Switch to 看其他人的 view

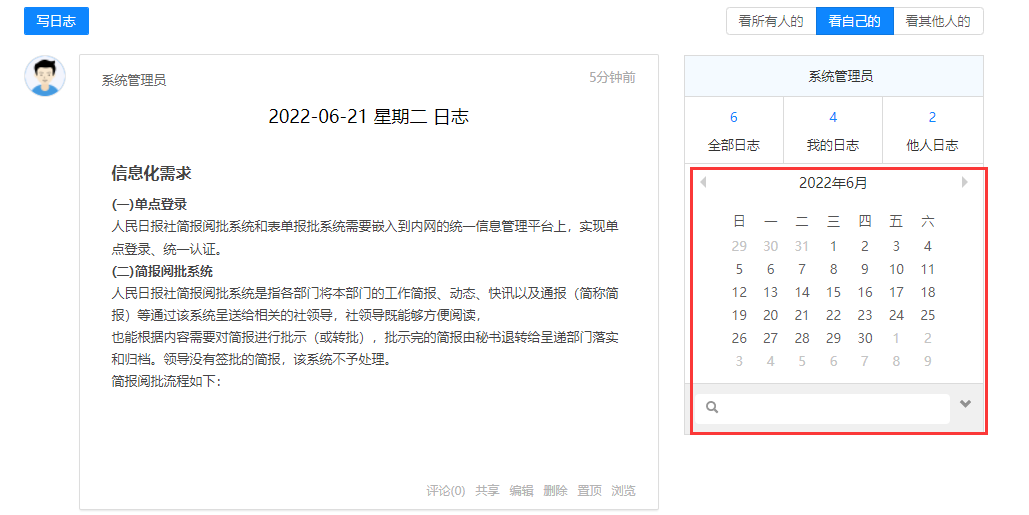[938, 21]
